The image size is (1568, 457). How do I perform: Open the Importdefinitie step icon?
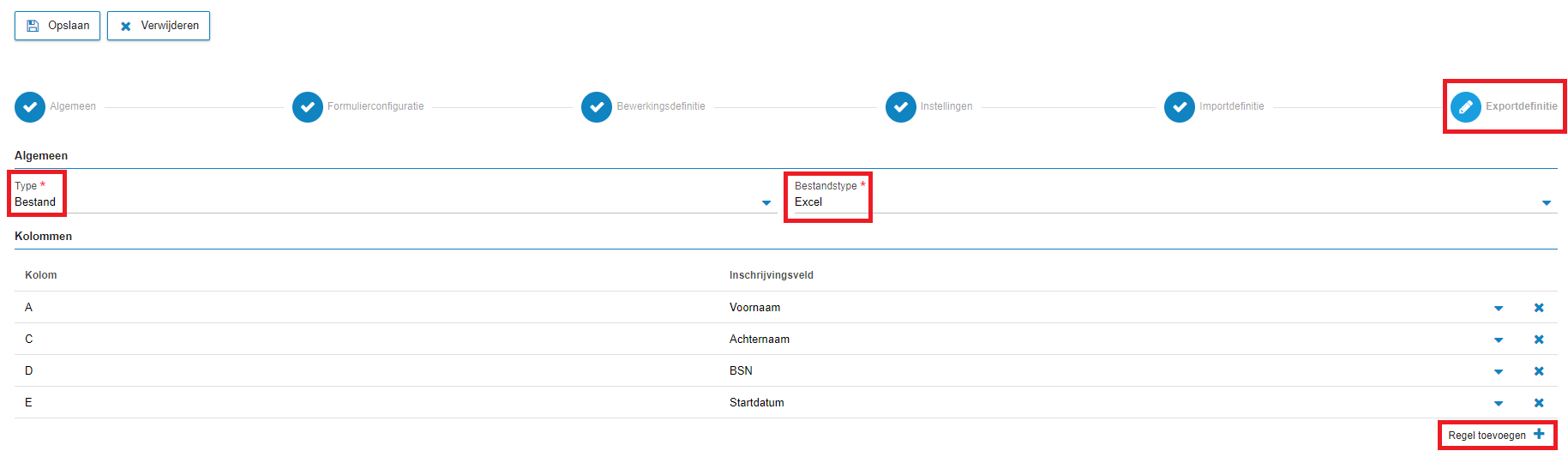[1180, 107]
